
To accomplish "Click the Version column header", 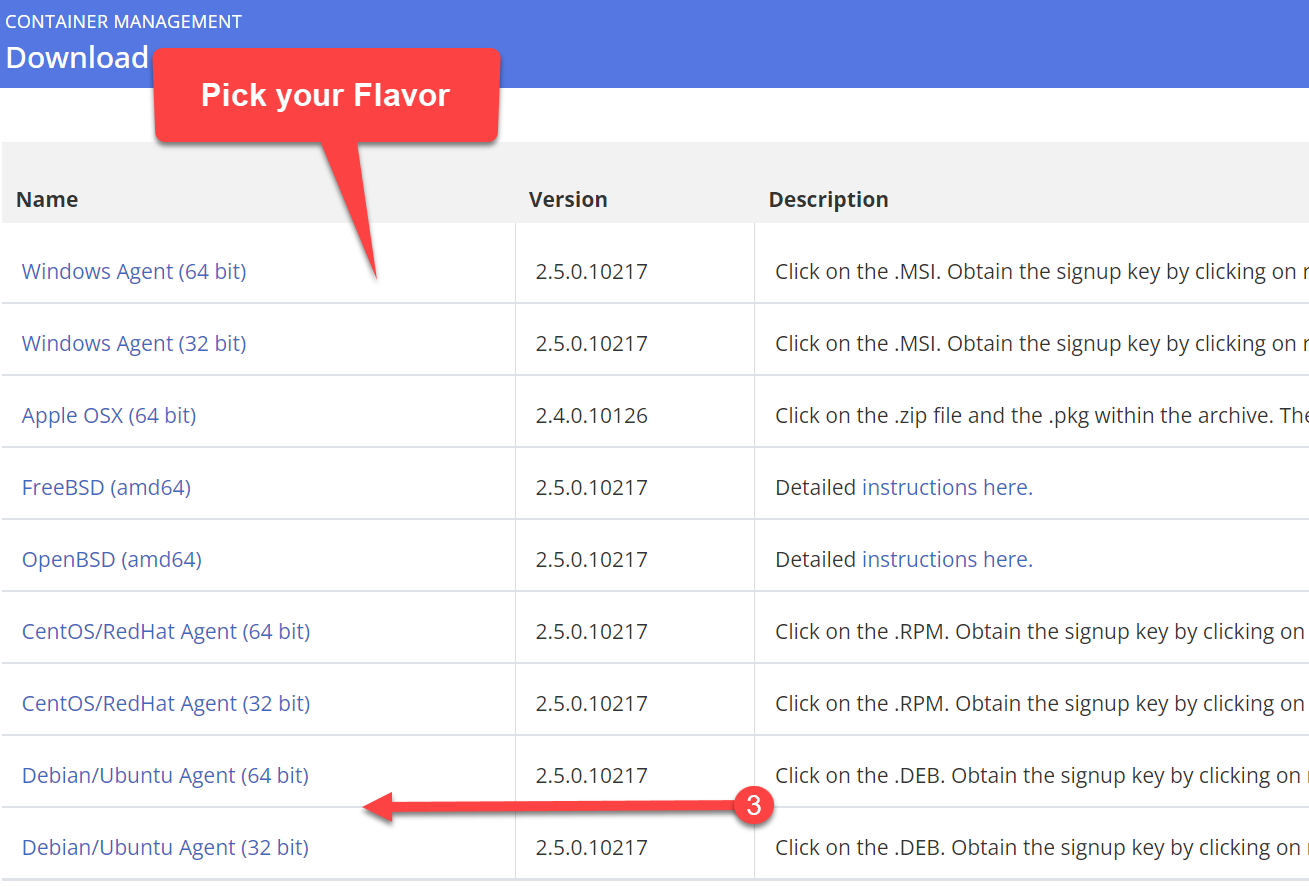I will (x=568, y=199).
